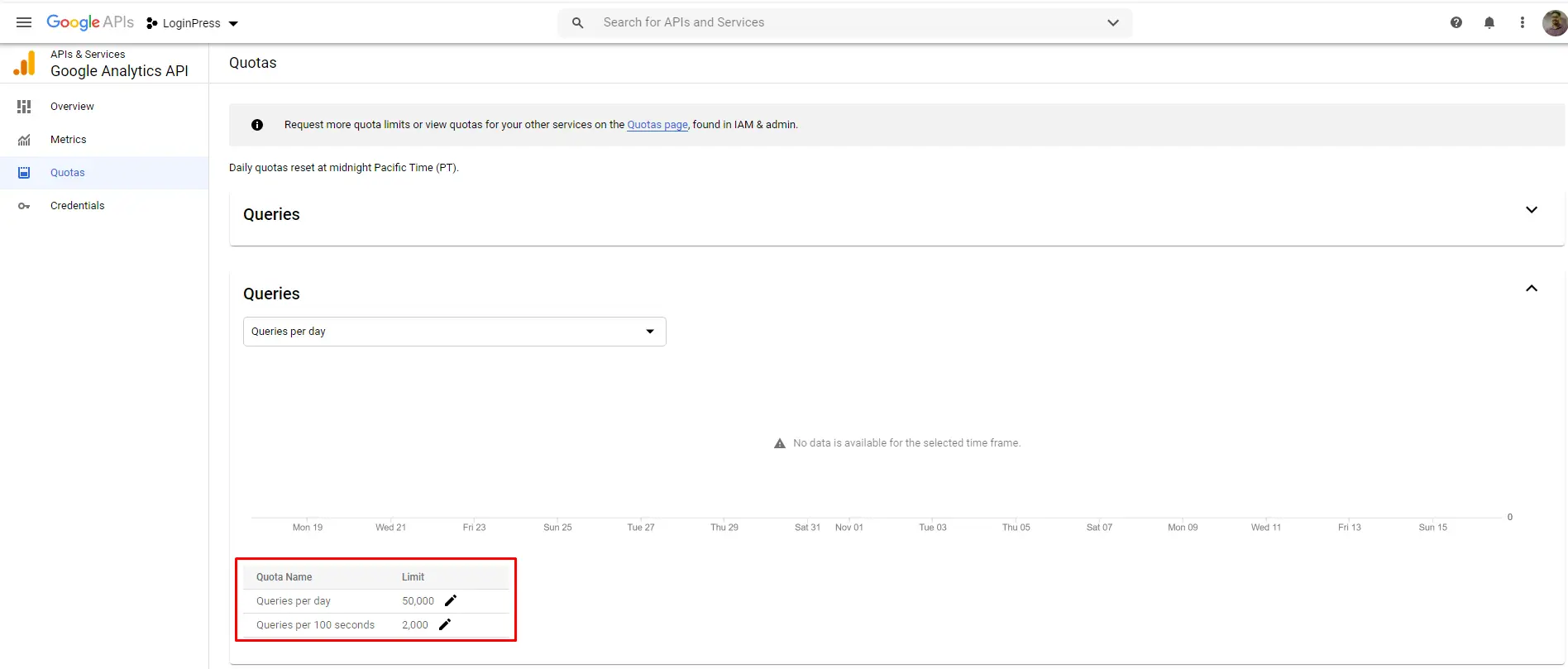Follow the Quotas page link

(x=657, y=125)
